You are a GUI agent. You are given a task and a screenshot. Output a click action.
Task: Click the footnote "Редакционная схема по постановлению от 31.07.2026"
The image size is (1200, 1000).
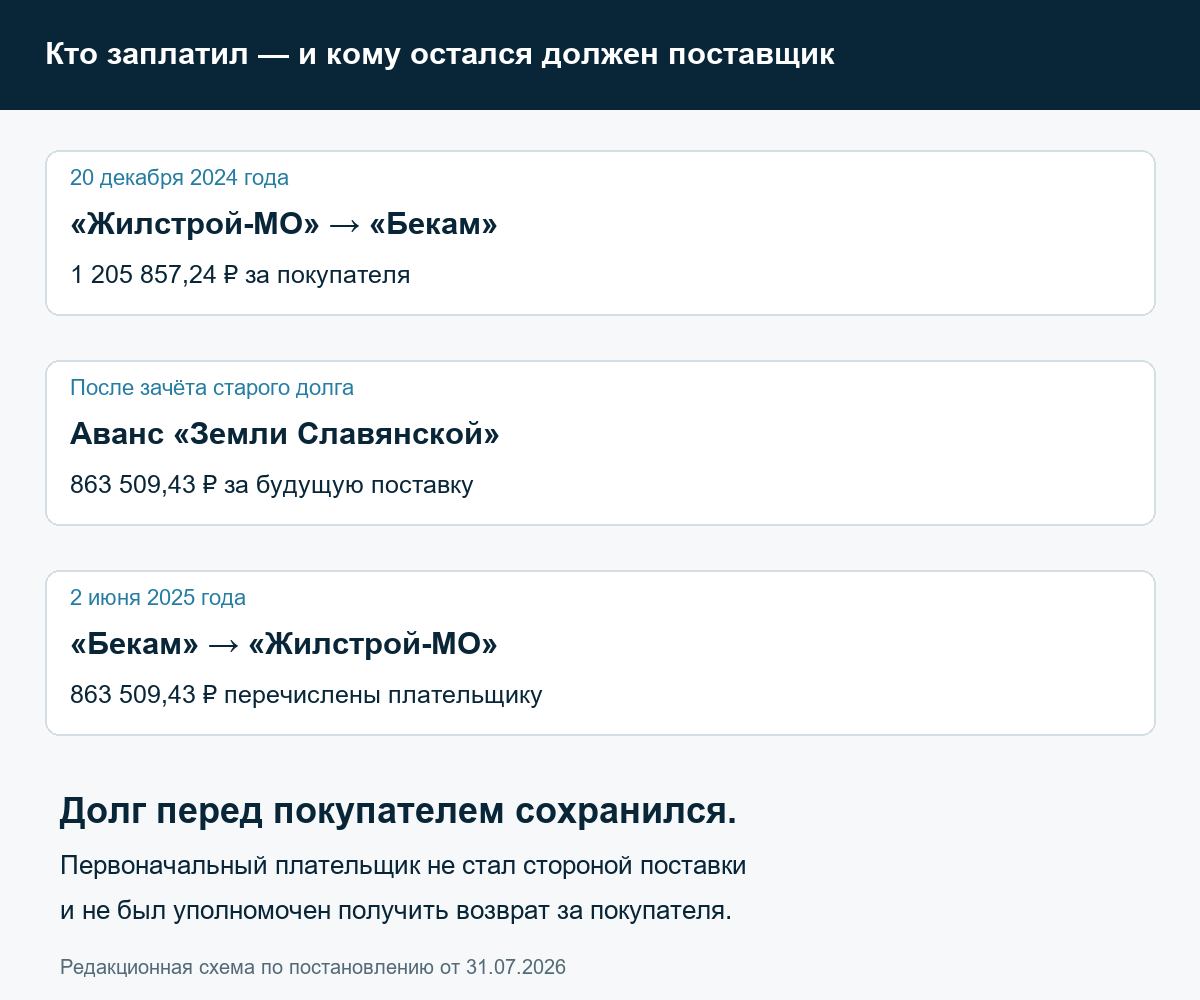coord(313,967)
